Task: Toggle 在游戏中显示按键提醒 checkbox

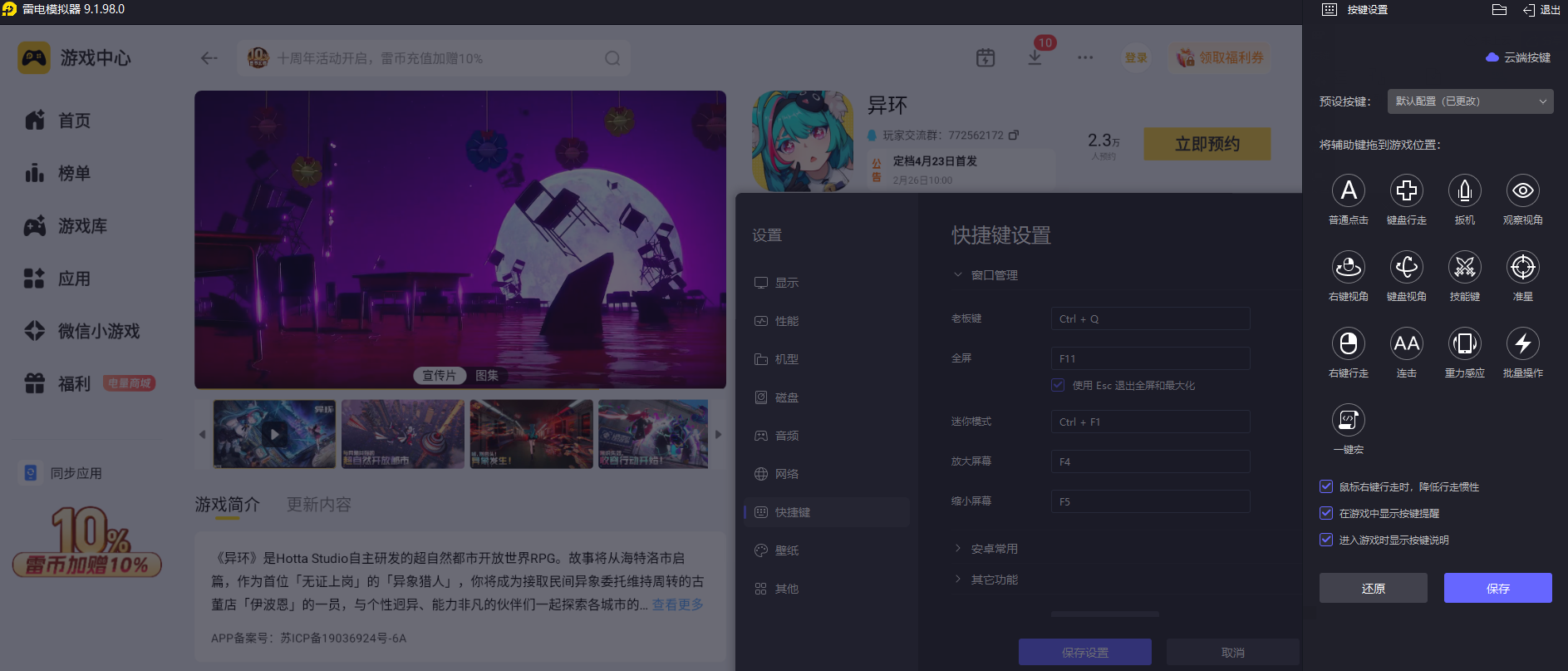Action: [x=1326, y=513]
